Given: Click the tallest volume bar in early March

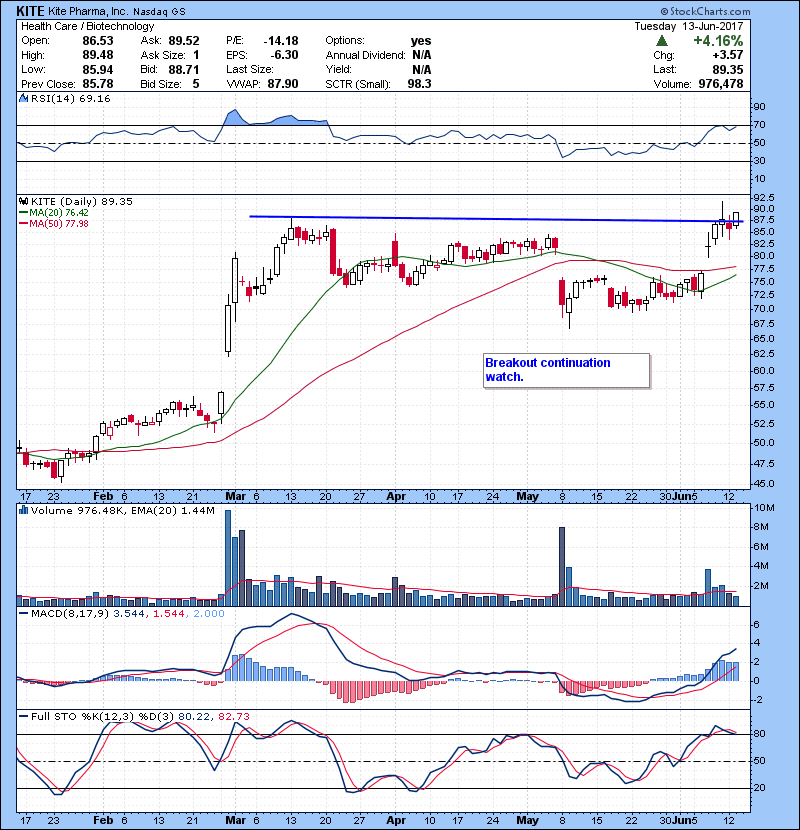Looking at the screenshot, I should [228, 558].
